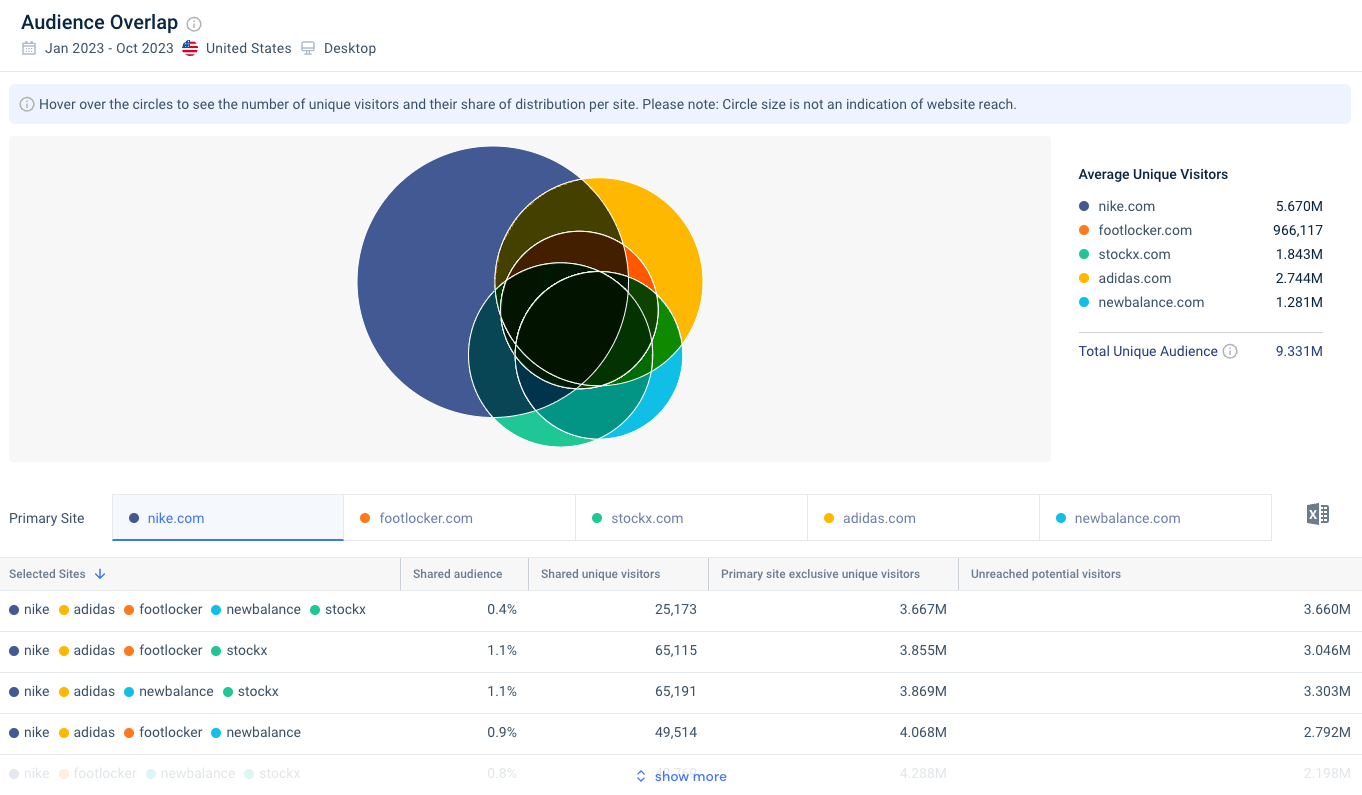Click the calendar icon beside the date range
Screen dimensions: 1362x795
point(29,48)
